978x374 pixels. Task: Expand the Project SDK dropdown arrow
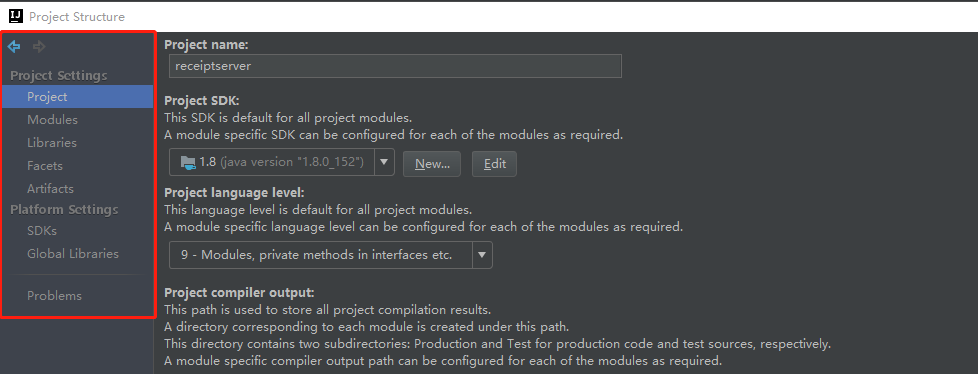(384, 163)
